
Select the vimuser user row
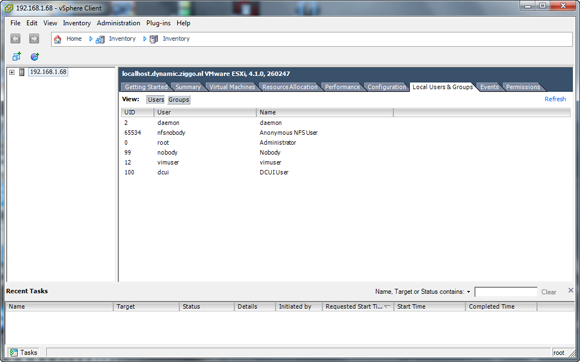coord(346,163)
